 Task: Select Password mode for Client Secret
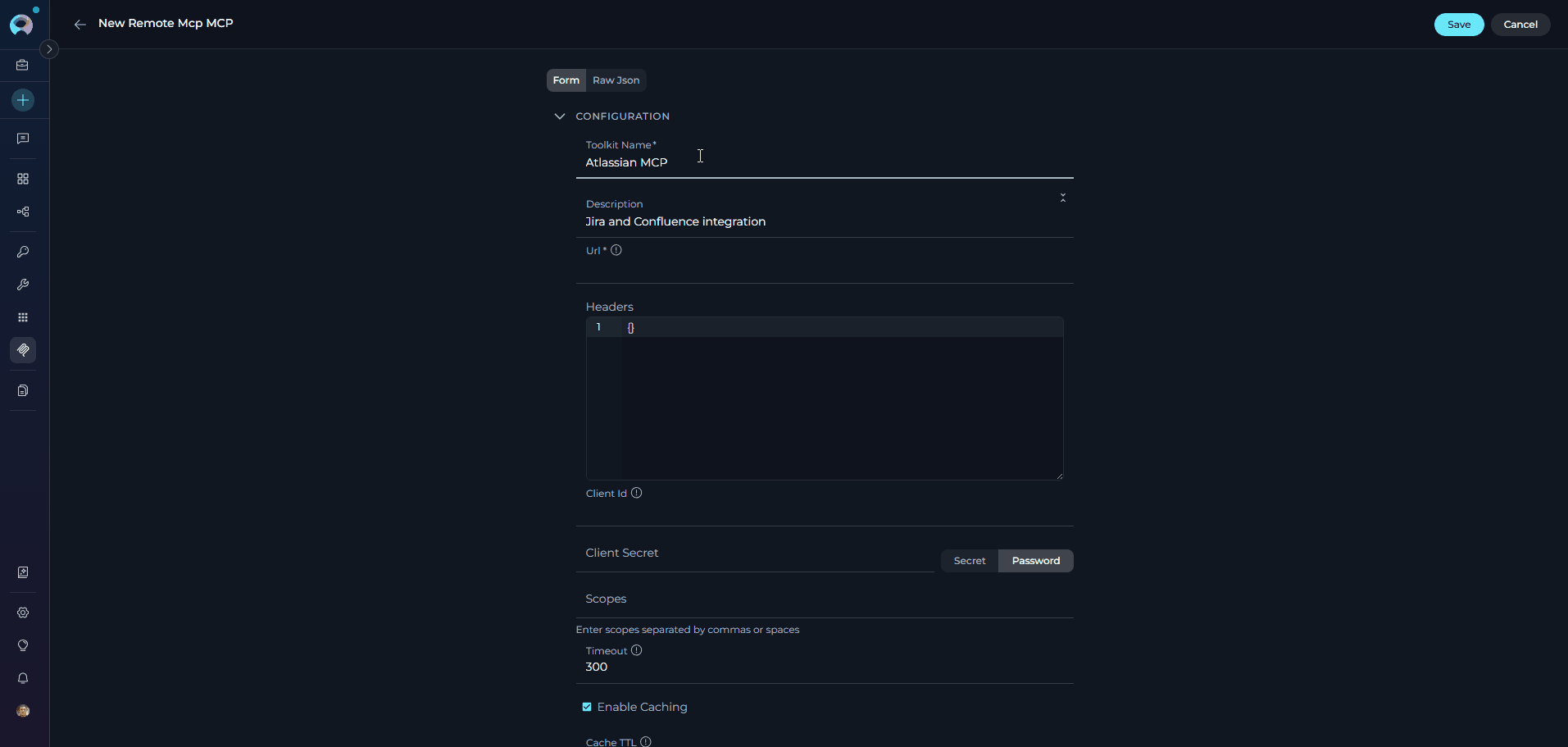1034,560
